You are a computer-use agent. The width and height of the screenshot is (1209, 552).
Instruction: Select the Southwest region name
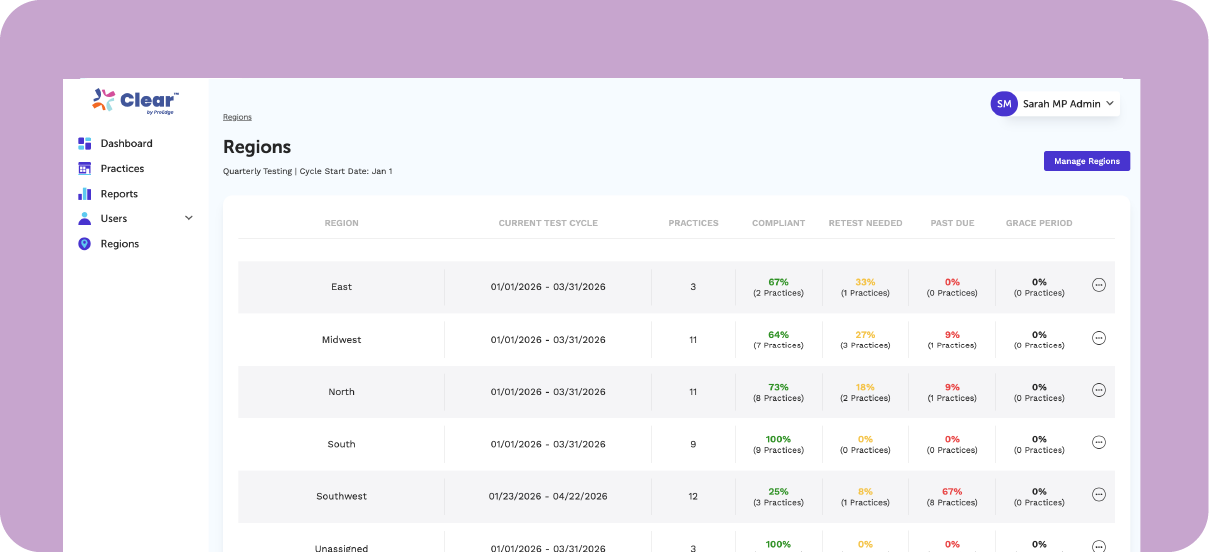coord(341,496)
